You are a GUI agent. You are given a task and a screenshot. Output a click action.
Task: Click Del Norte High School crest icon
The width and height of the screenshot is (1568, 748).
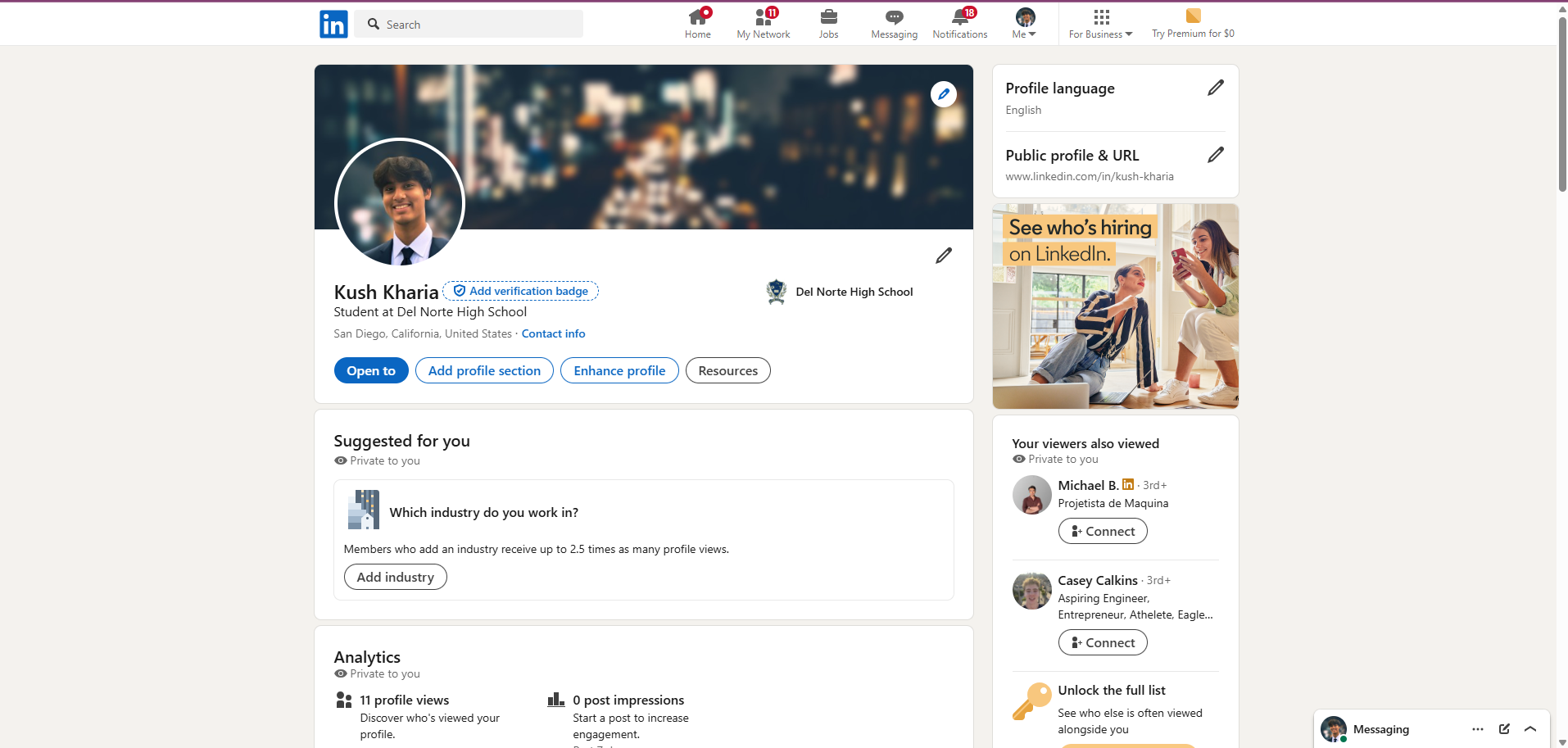[776, 292]
